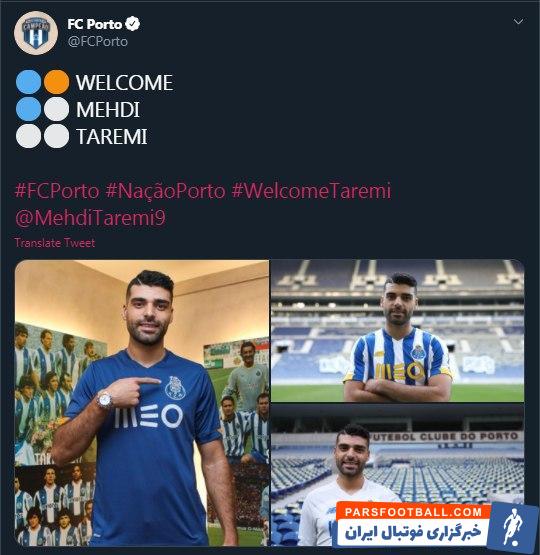Open the #NaçãoPorto hashtag
Image resolution: width=540 pixels, height=555 pixels.
pyautogui.click(x=165, y=191)
